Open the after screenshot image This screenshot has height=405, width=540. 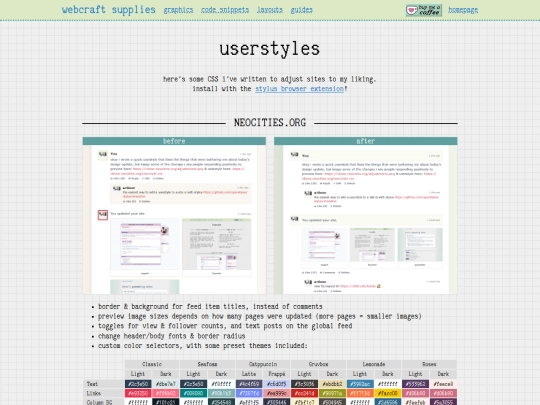pyautogui.click(x=366, y=220)
